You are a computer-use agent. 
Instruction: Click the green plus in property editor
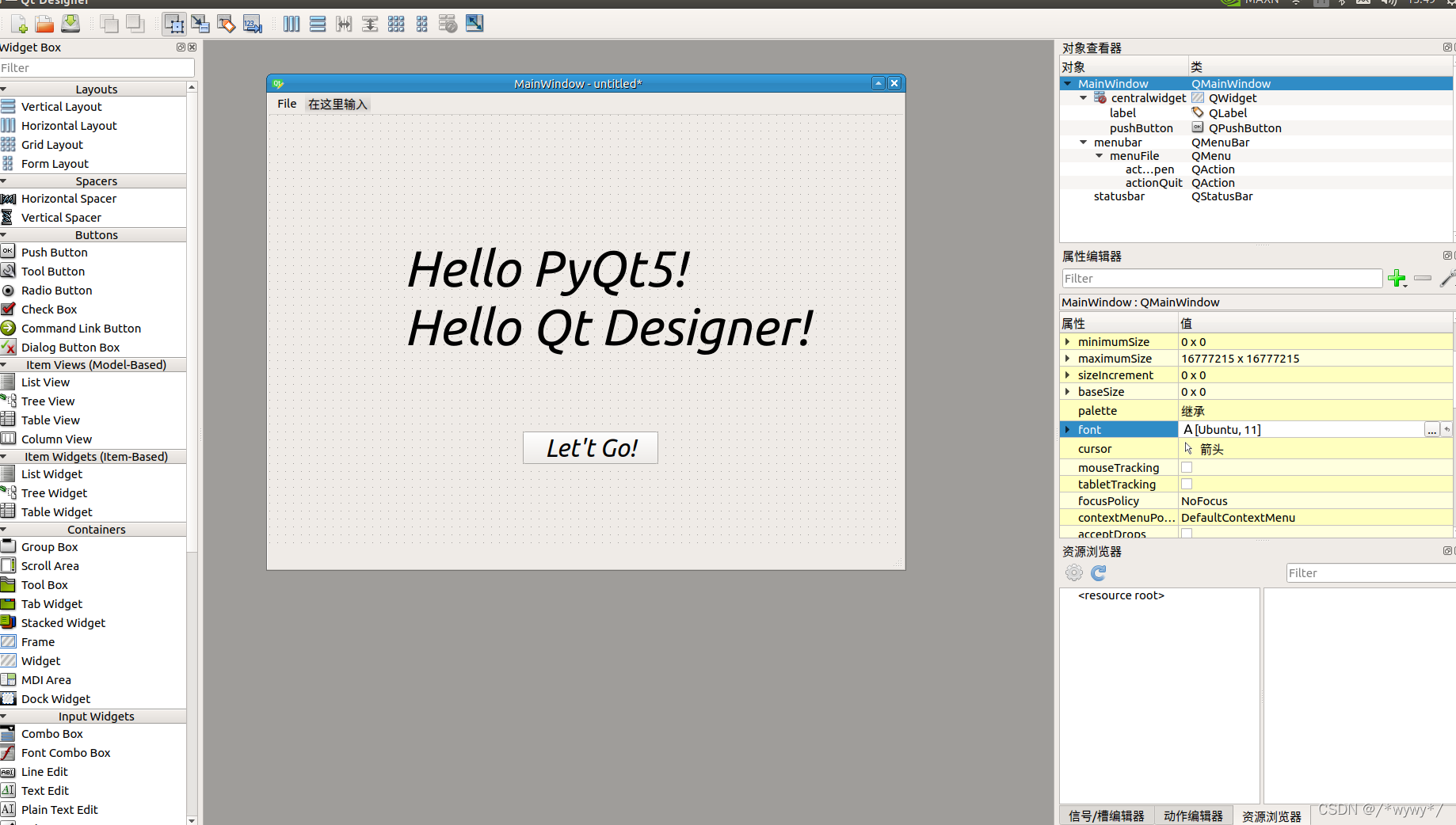(x=1397, y=279)
